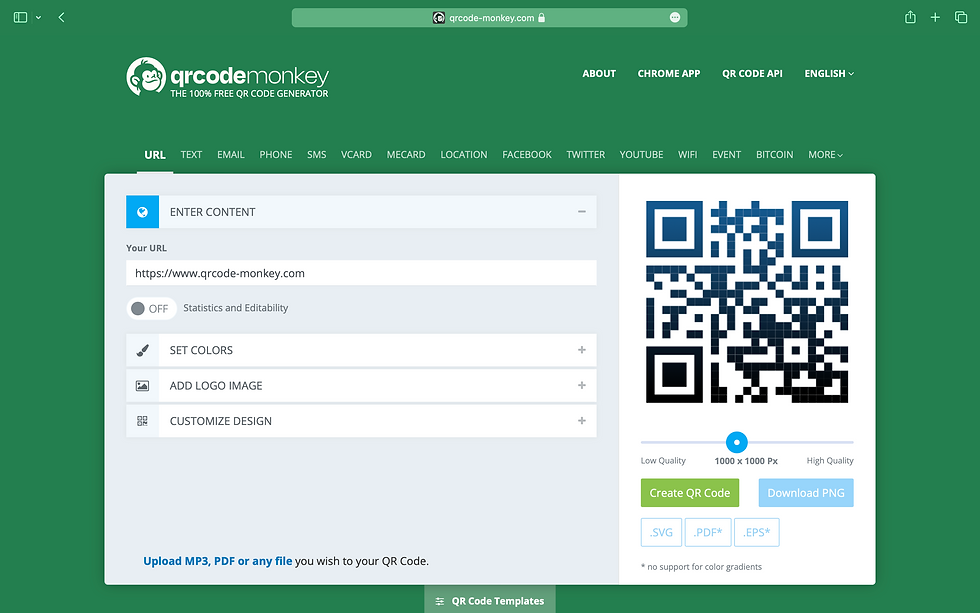Screen dimensions: 980x613
Task: Select the URL tab
Action: pos(154,154)
